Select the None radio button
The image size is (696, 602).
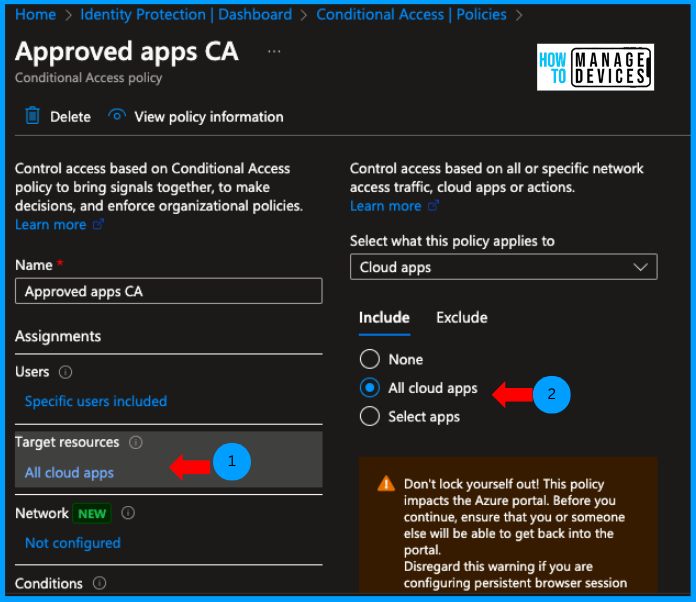[x=370, y=359]
